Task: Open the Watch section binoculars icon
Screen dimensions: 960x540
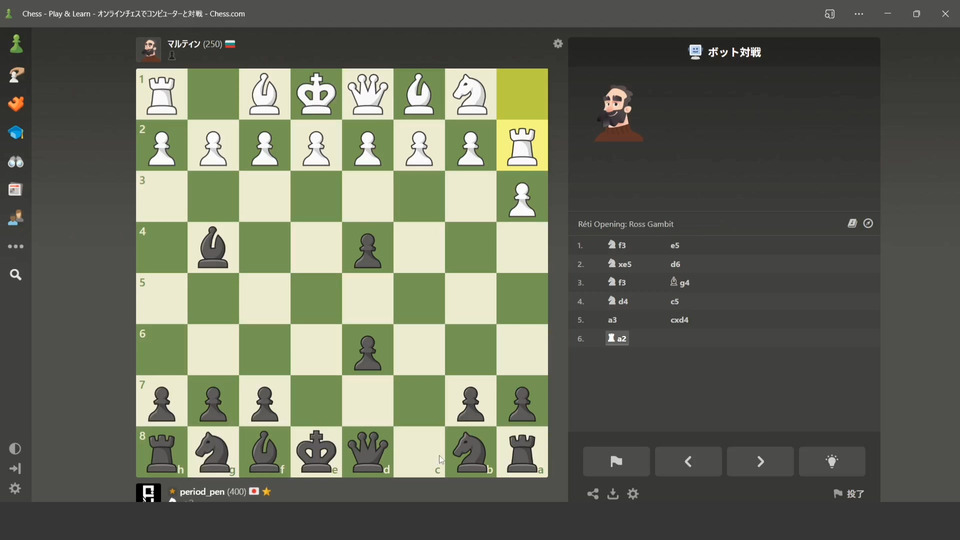Action: pos(16,162)
